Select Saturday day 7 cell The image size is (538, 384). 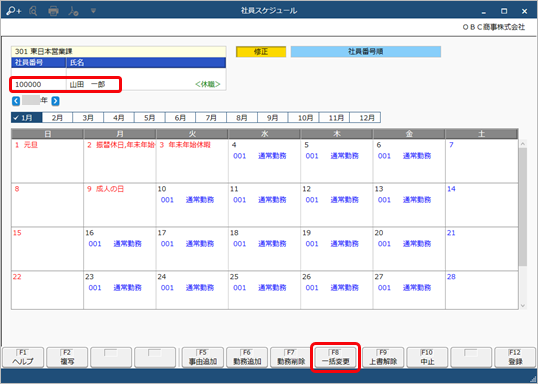[x=482, y=161]
